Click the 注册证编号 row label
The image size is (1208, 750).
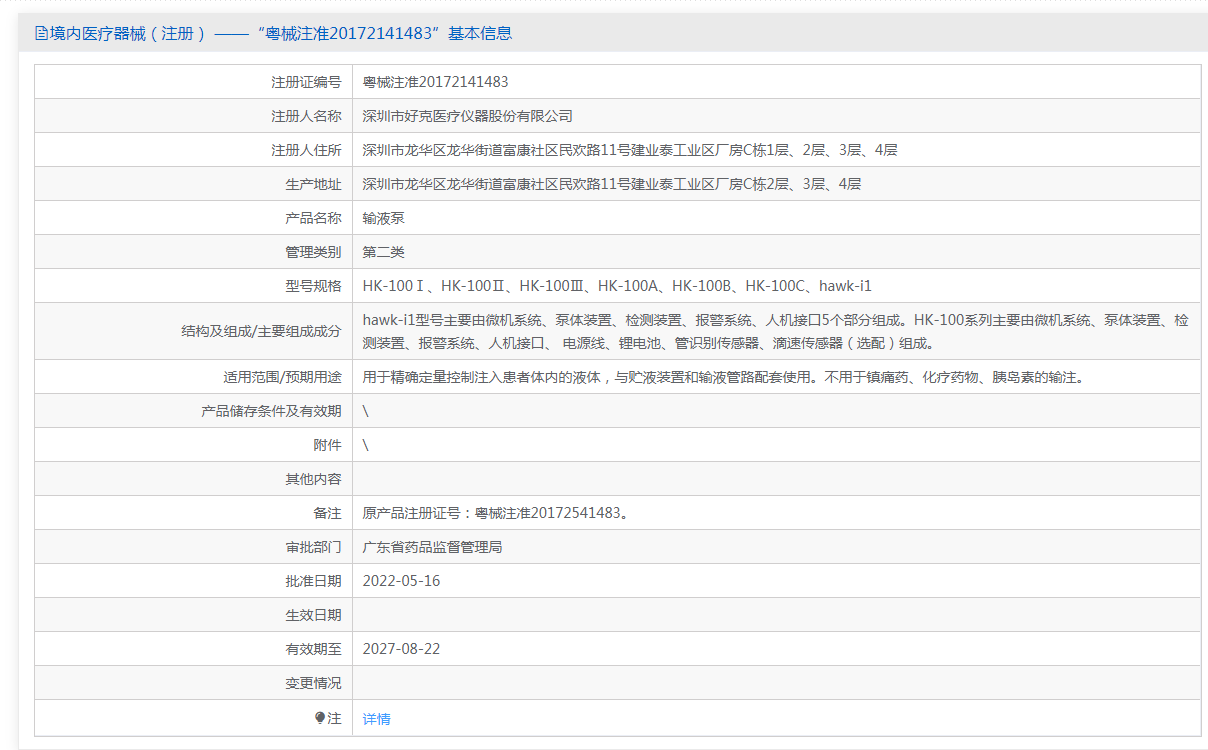[x=306, y=82]
